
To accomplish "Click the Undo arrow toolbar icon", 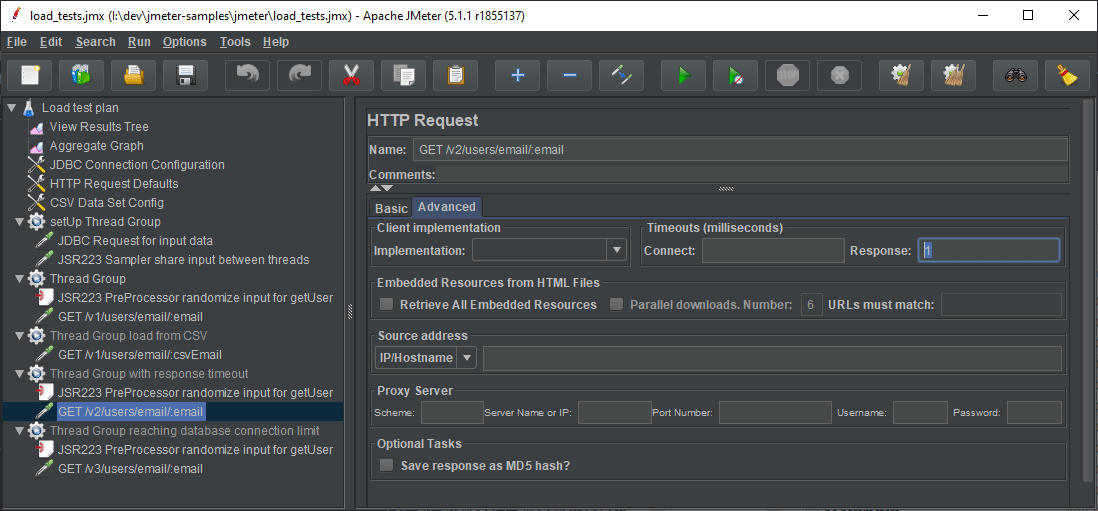I will (x=247, y=75).
